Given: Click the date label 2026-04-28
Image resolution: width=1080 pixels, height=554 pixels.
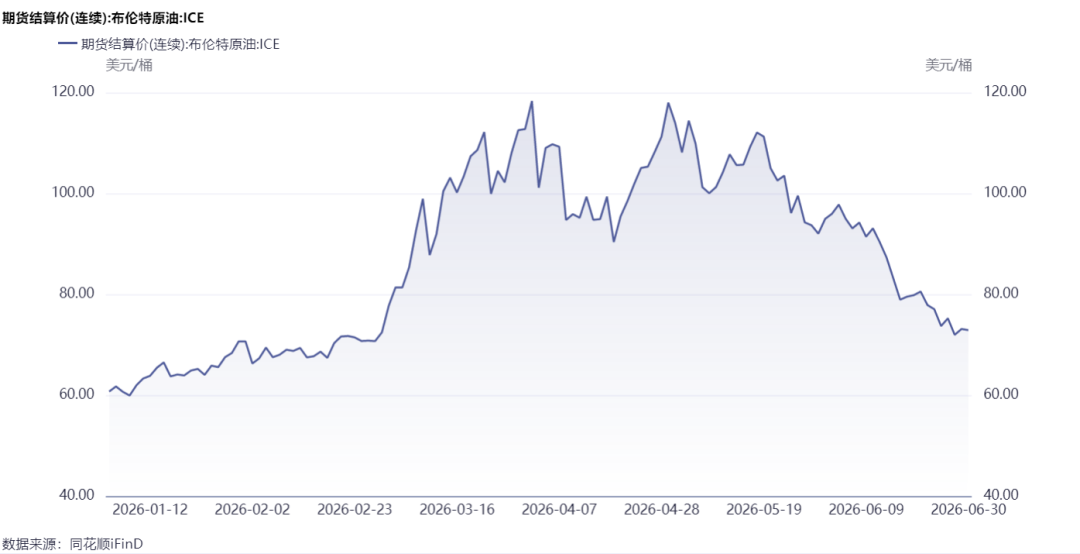Looking at the screenshot, I should pyautogui.click(x=661, y=510).
